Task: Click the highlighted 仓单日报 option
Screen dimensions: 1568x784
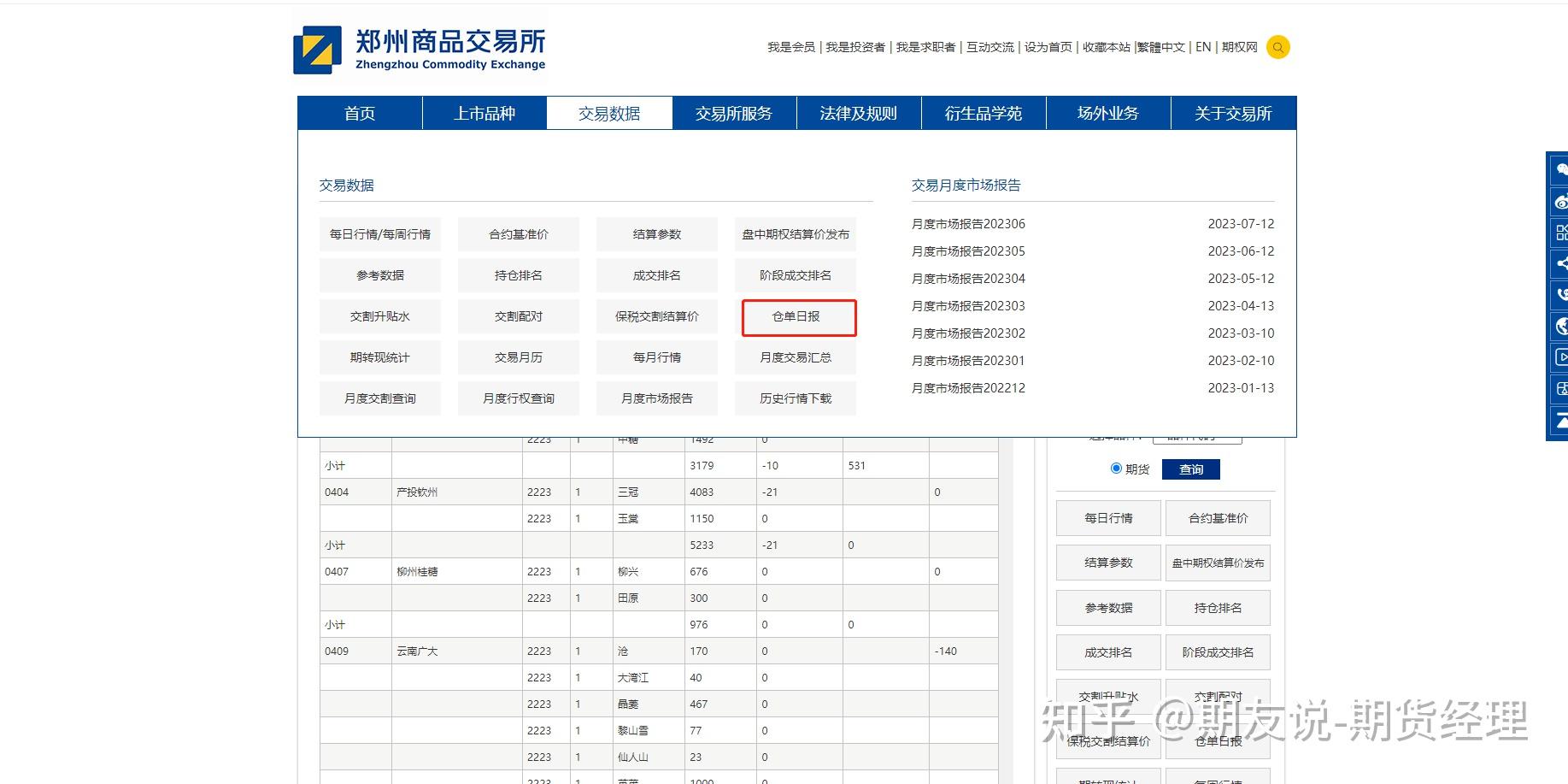Action: click(796, 316)
